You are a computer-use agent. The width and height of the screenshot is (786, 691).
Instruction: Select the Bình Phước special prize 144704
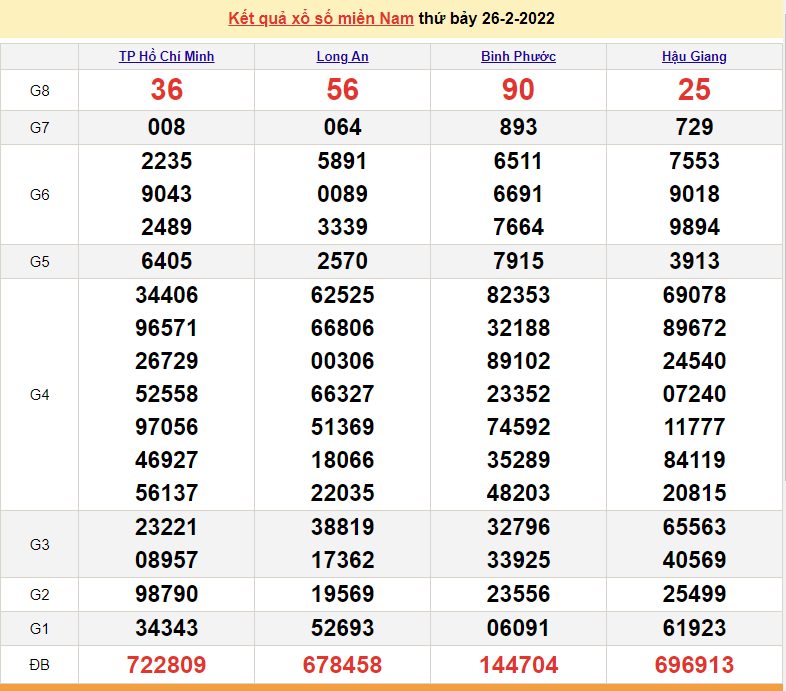518,664
